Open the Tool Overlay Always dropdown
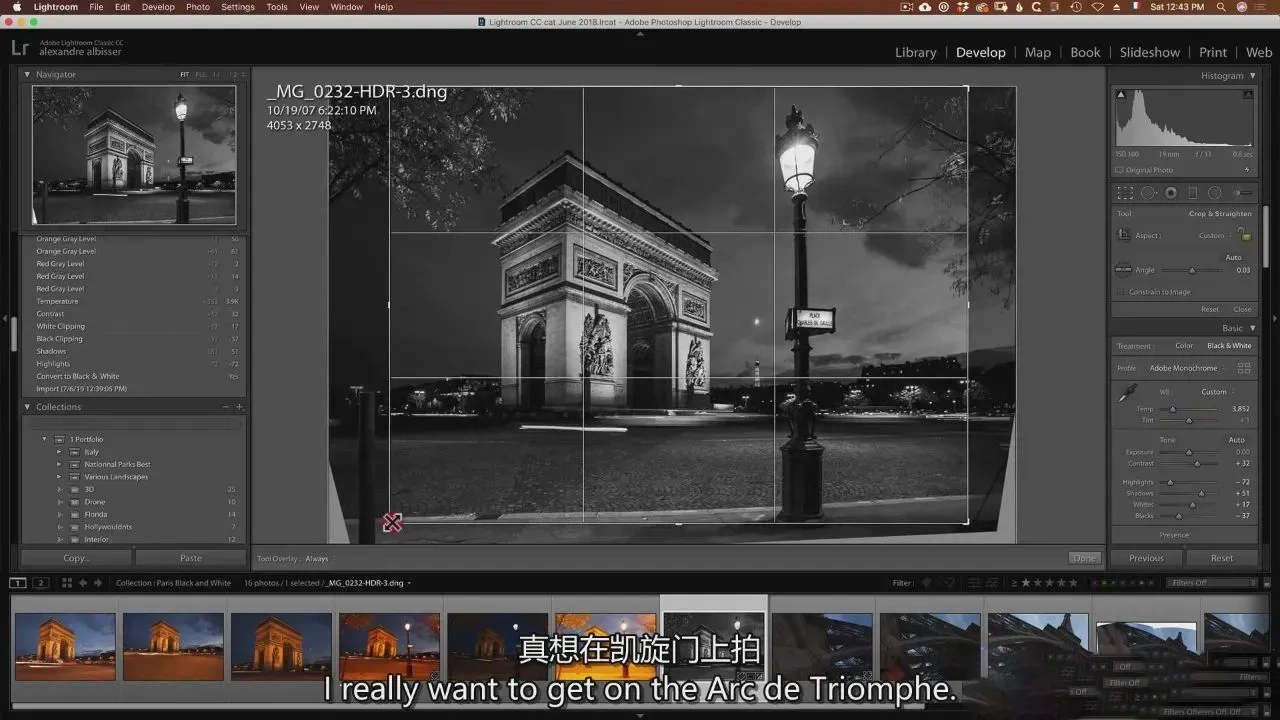 [x=317, y=559]
